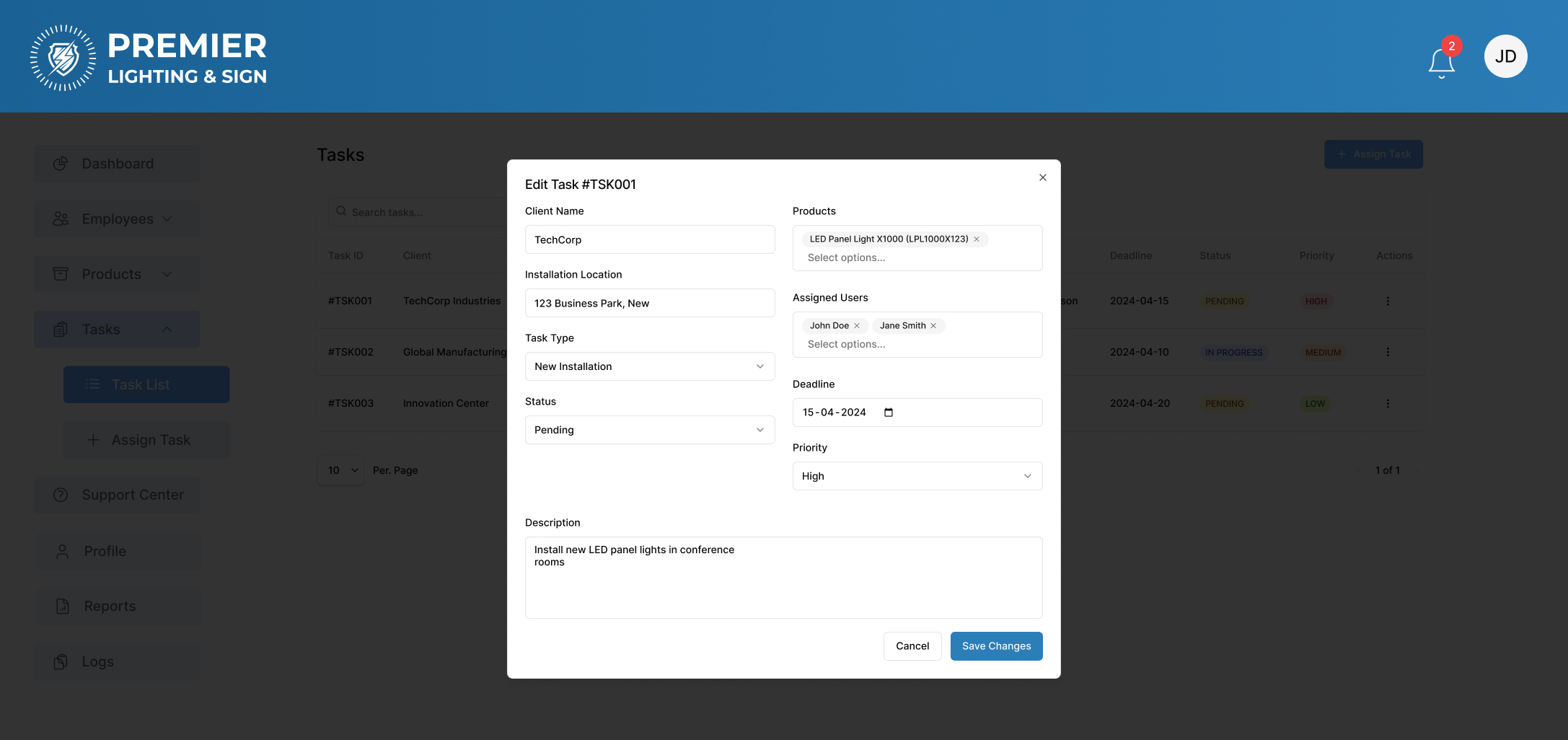This screenshot has width=1568, height=740.
Task: Open actions menu for task #TSK002
Action: click(x=1387, y=352)
